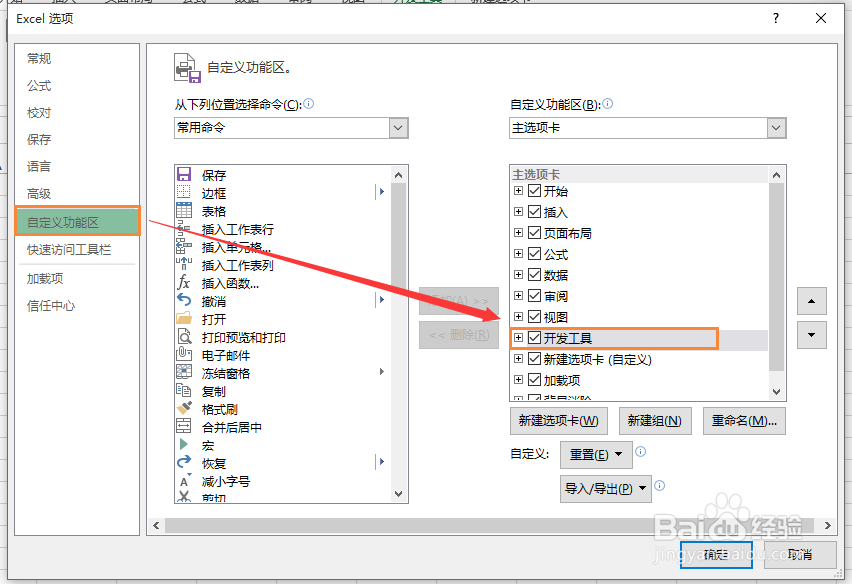Click the Print Preview (打印预览和打印) icon

coord(184,337)
